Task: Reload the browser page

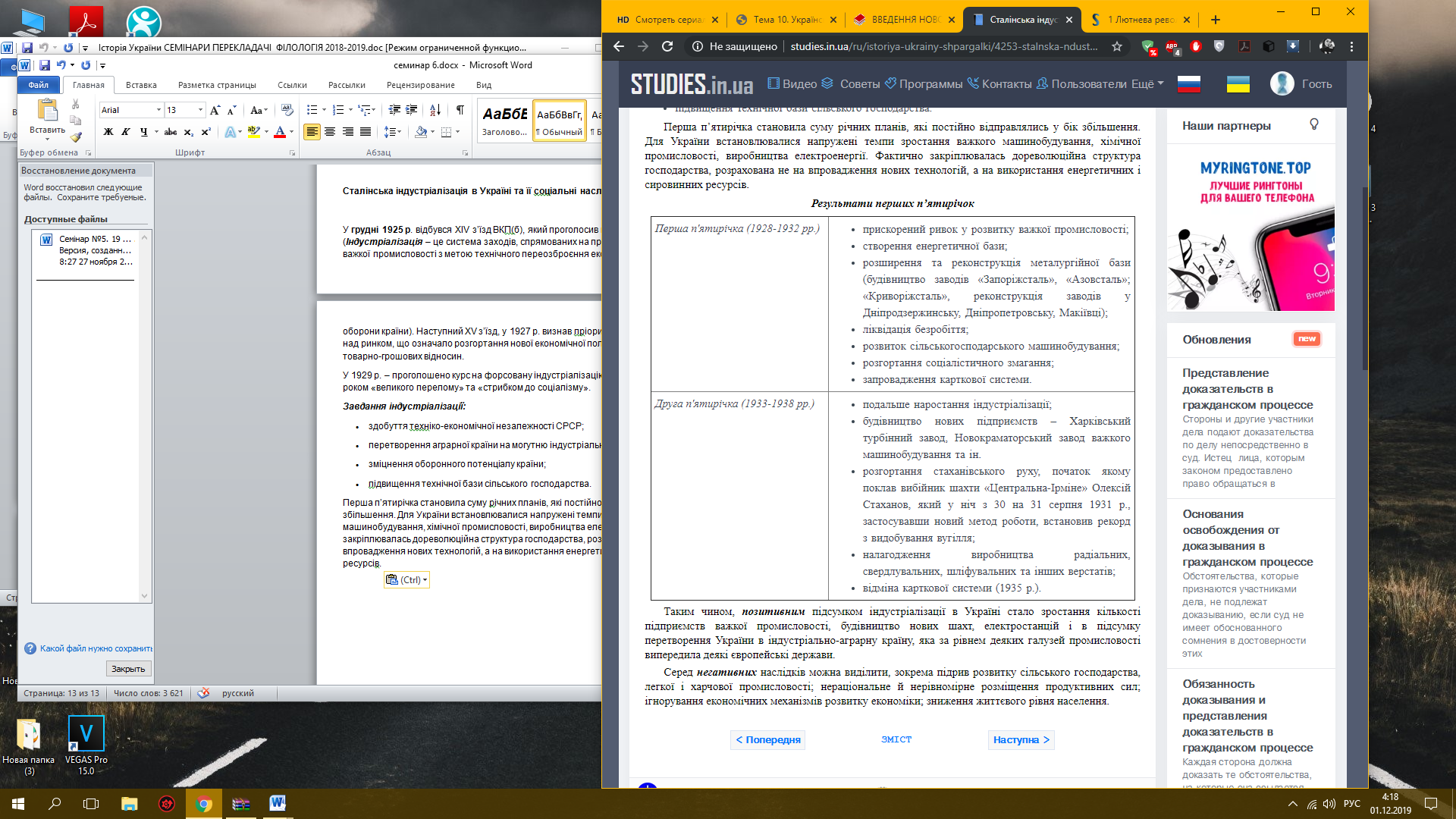Action: [x=667, y=46]
